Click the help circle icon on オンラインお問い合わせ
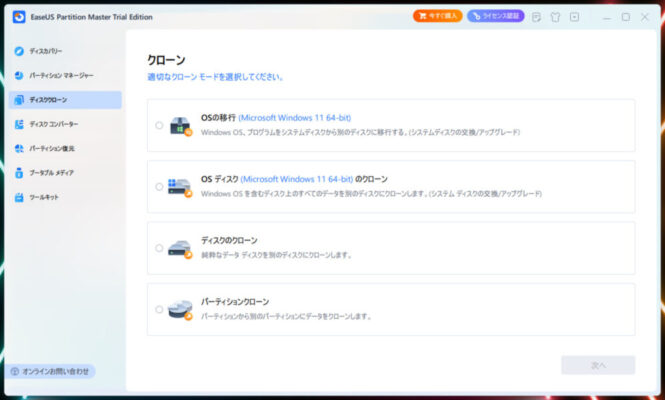The height and width of the screenshot is (400, 665). 14,372
